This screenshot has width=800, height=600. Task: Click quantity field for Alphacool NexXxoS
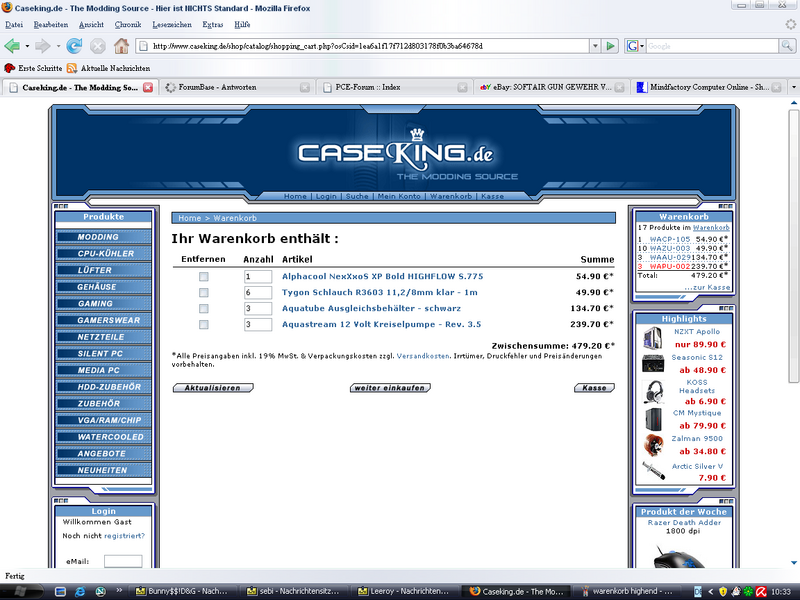[258, 277]
